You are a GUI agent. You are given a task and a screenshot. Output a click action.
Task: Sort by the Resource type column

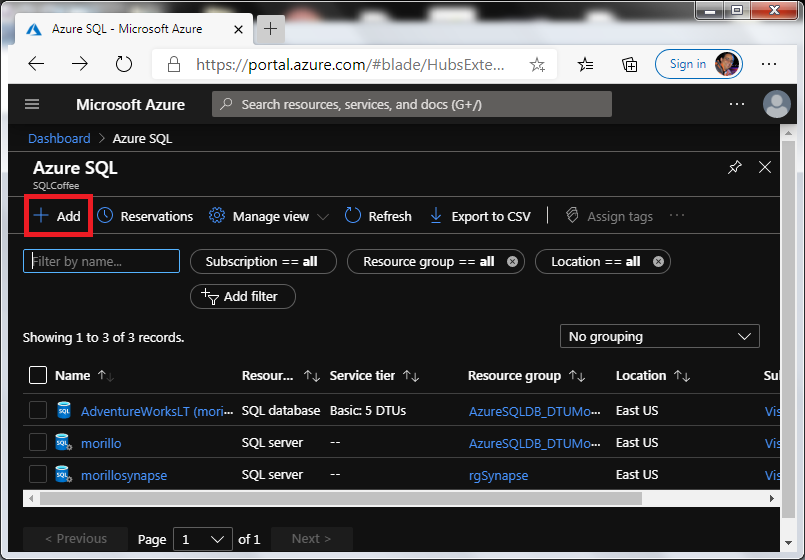[x=280, y=375]
